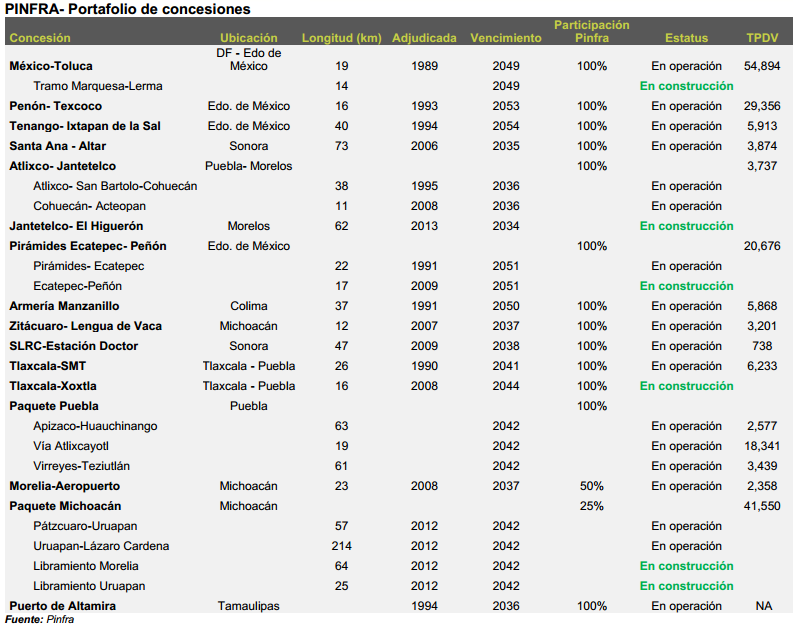Click 'Tramo Marquesa-Lerma' sub-row
Screen dimensions: 798x627
point(98,86)
